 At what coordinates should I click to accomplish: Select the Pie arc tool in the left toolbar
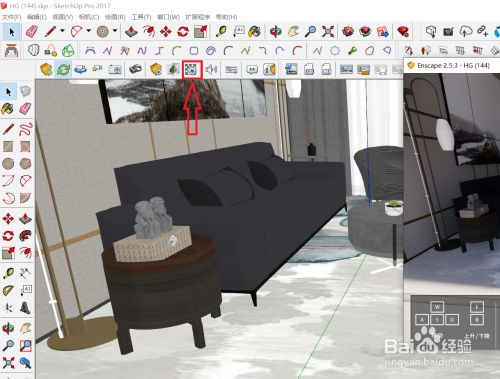click(x=25, y=198)
